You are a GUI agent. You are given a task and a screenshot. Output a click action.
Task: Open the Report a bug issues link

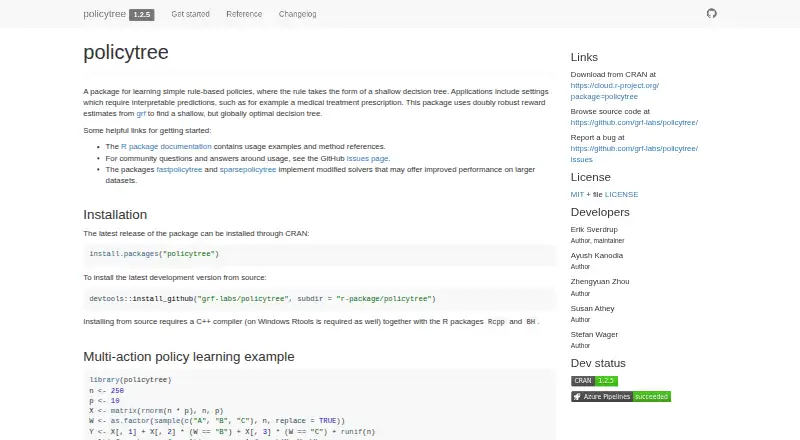634,154
